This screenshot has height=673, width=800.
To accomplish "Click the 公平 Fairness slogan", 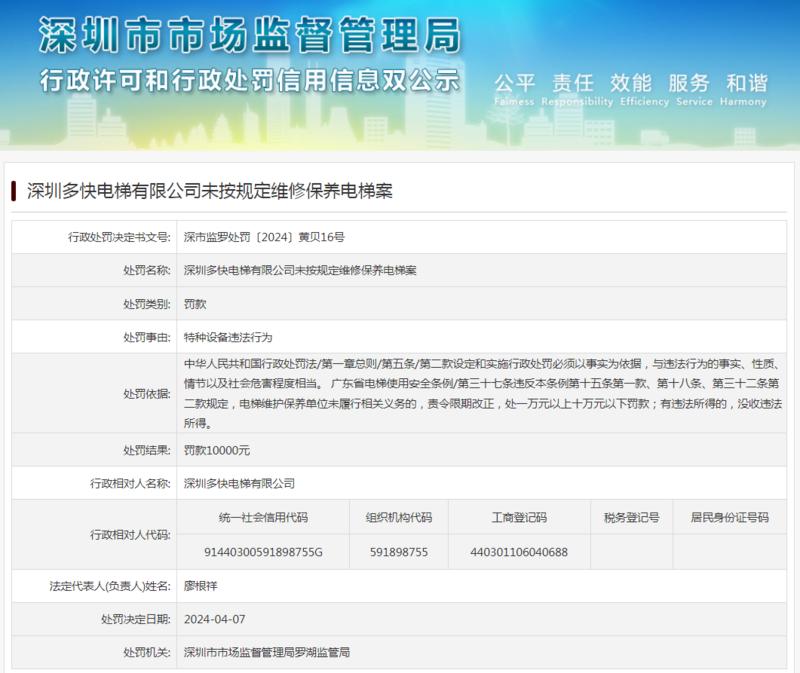I will pos(514,90).
